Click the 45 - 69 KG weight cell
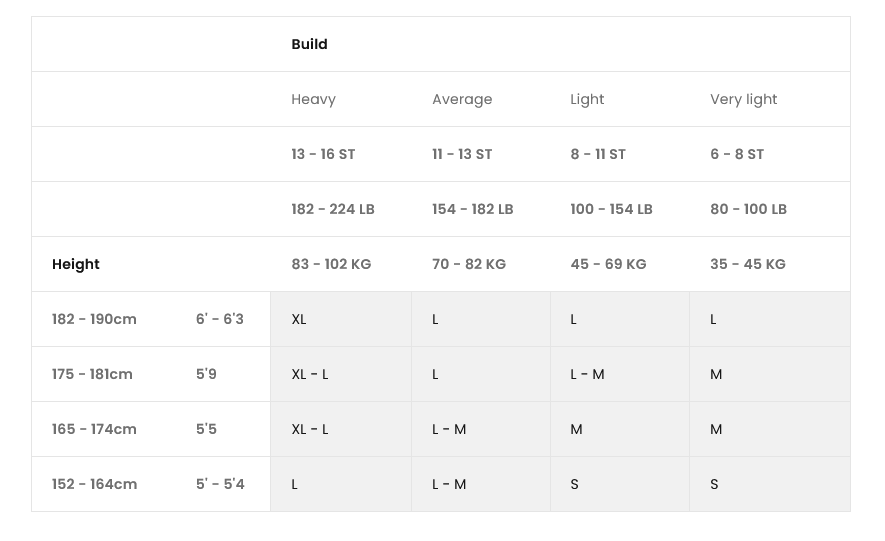This screenshot has height=541, width=885. click(x=608, y=264)
